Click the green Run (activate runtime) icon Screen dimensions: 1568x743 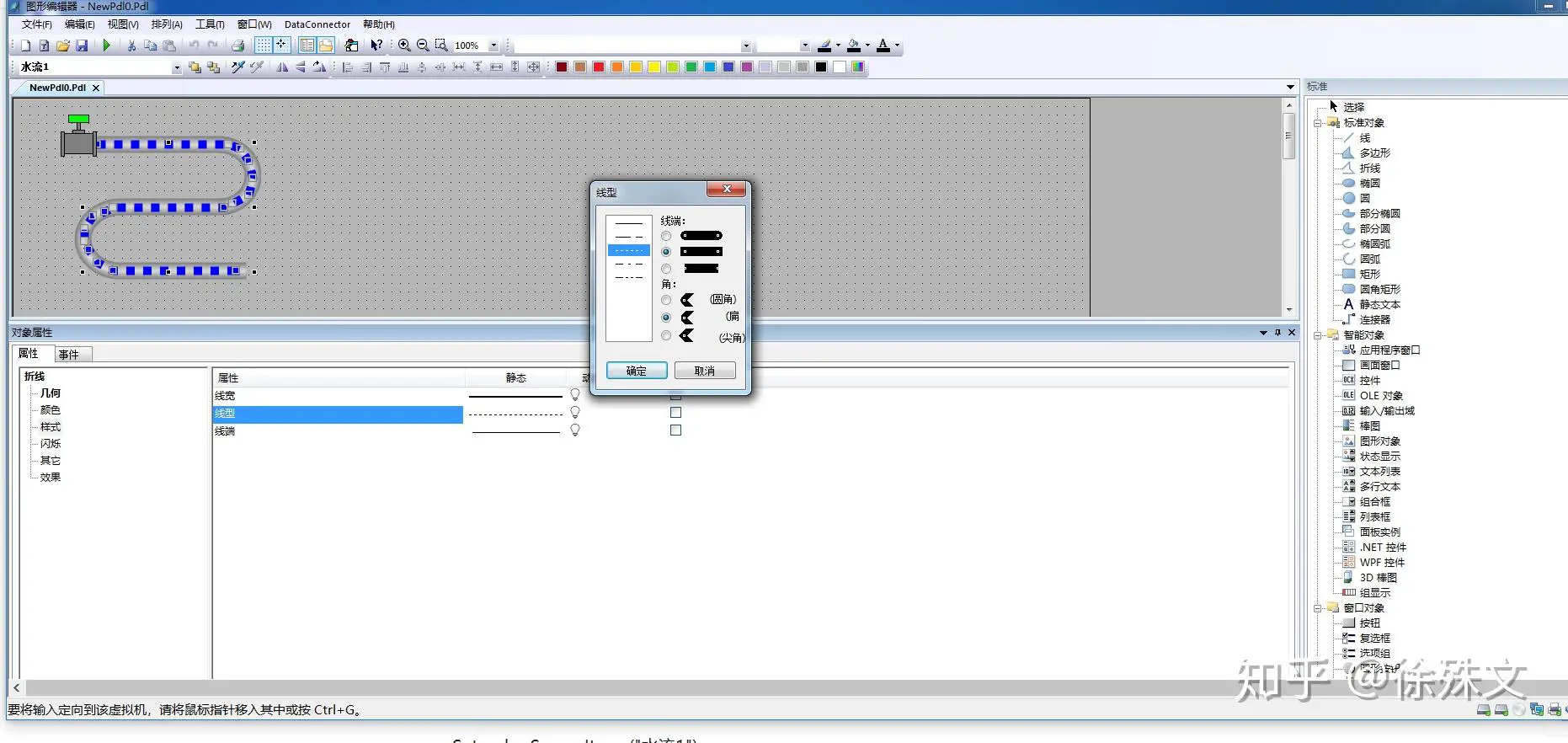click(x=106, y=45)
